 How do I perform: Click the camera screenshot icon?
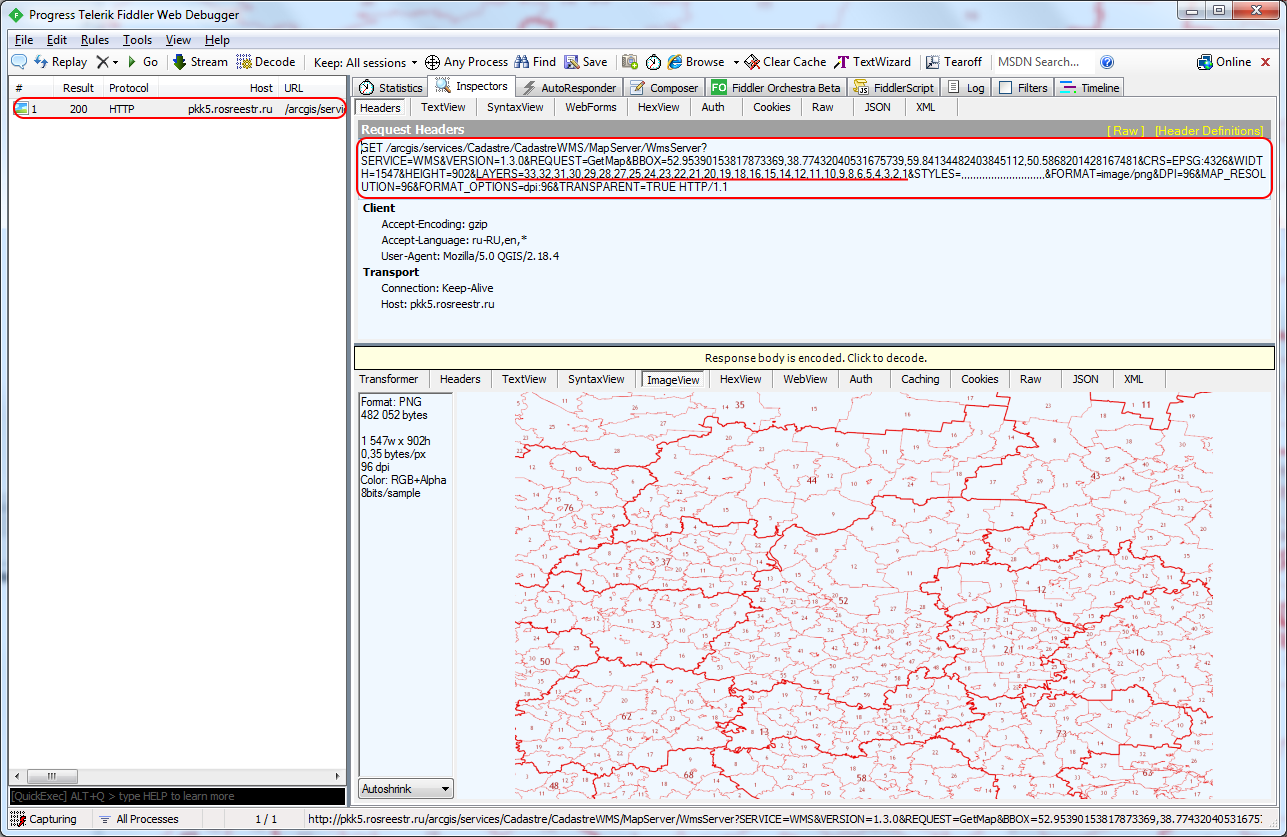[630, 62]
